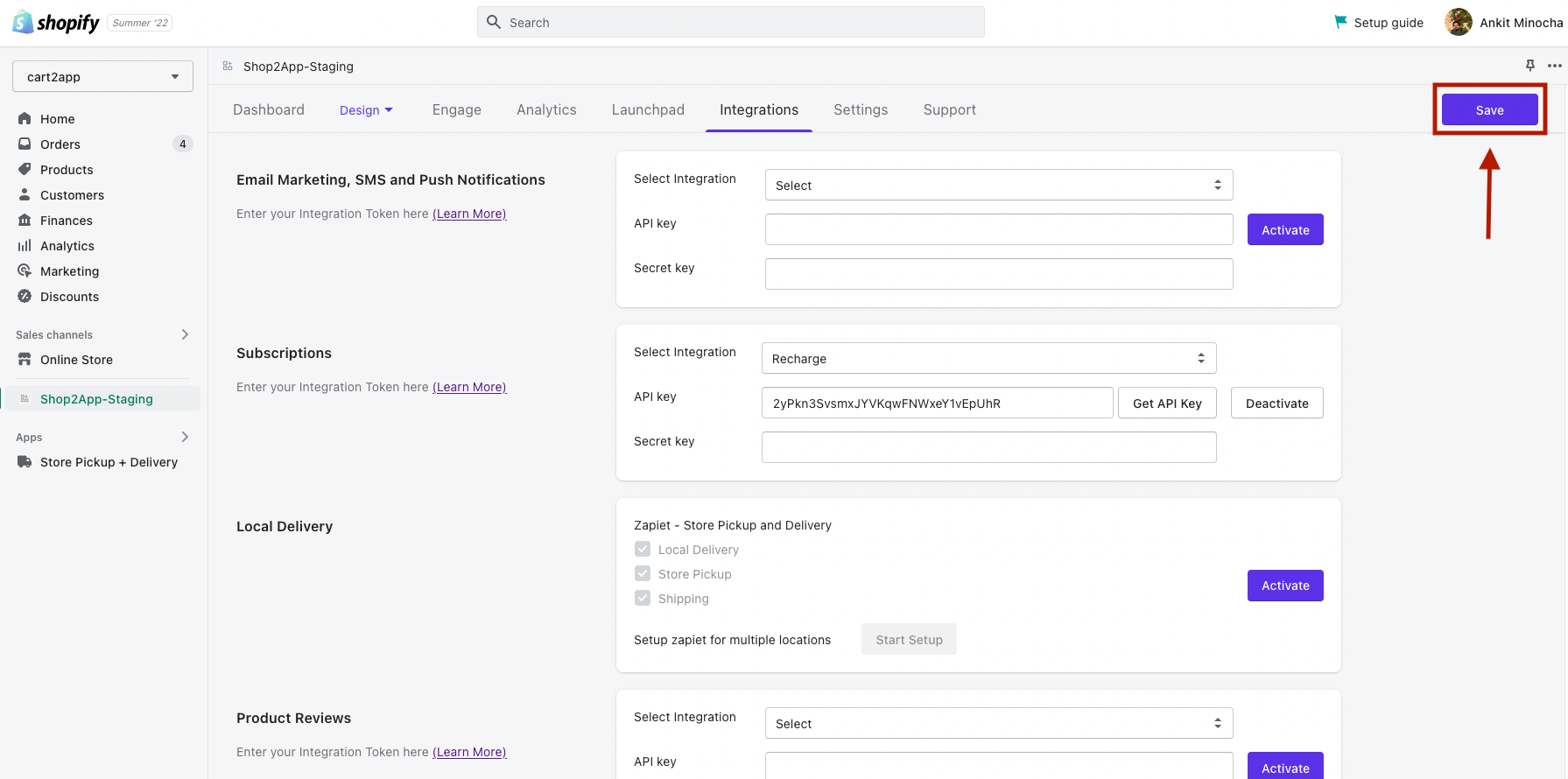
Task: Click the Orders inbox icon
Action: click(x=25, y=144)
